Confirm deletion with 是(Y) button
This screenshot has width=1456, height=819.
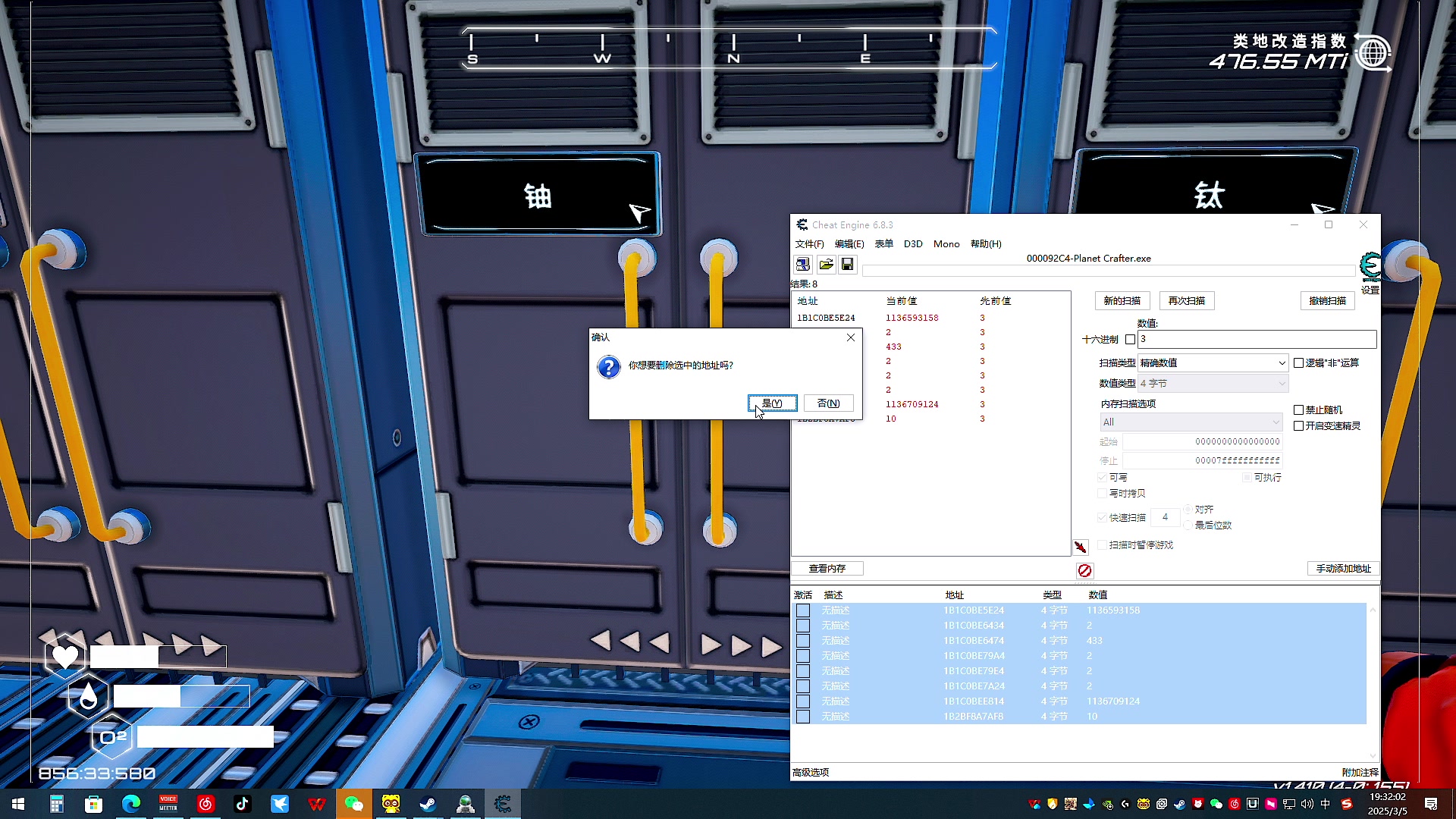point(772,403)
